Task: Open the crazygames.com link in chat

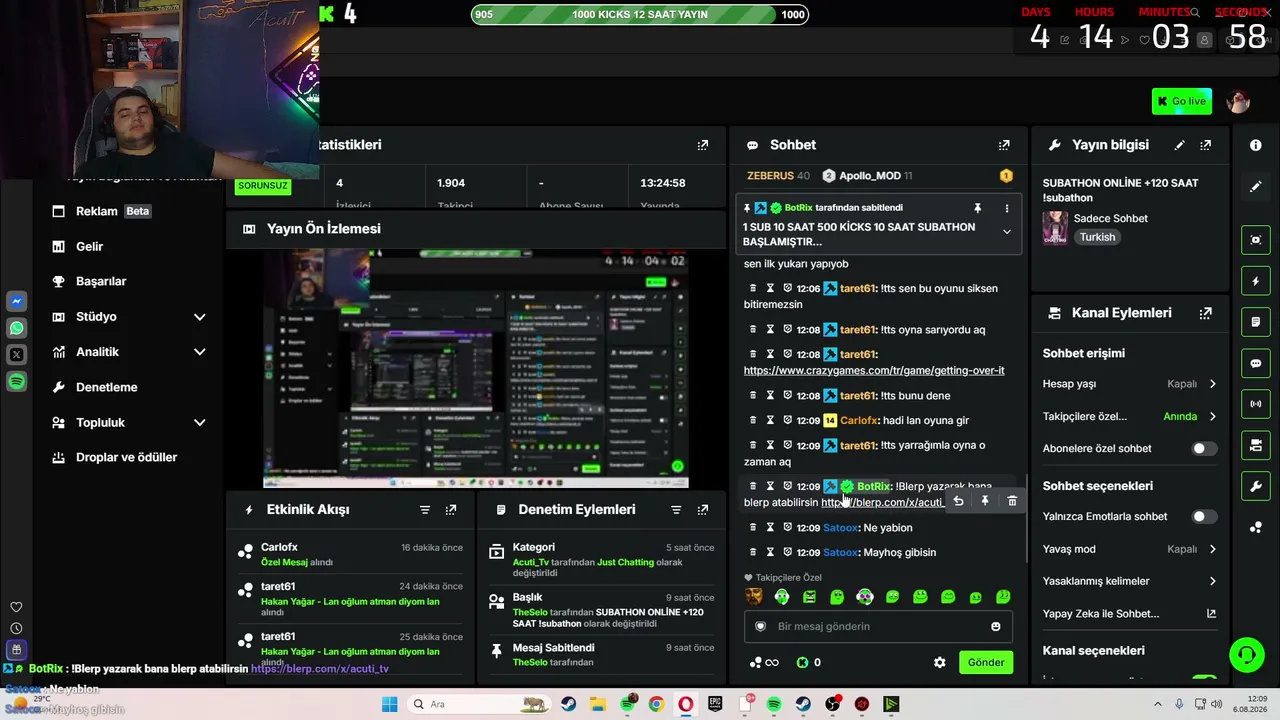Action: (874, 371)
